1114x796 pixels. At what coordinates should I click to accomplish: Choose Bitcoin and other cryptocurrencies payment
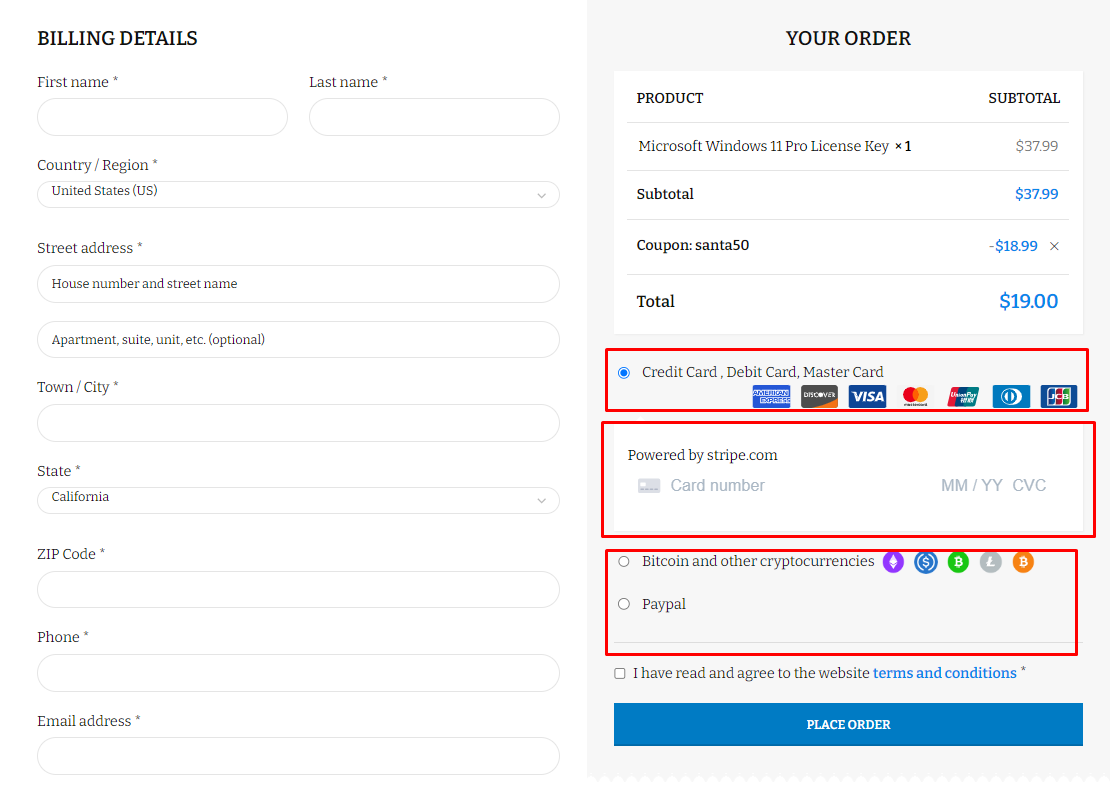click(x=624, y=562)
